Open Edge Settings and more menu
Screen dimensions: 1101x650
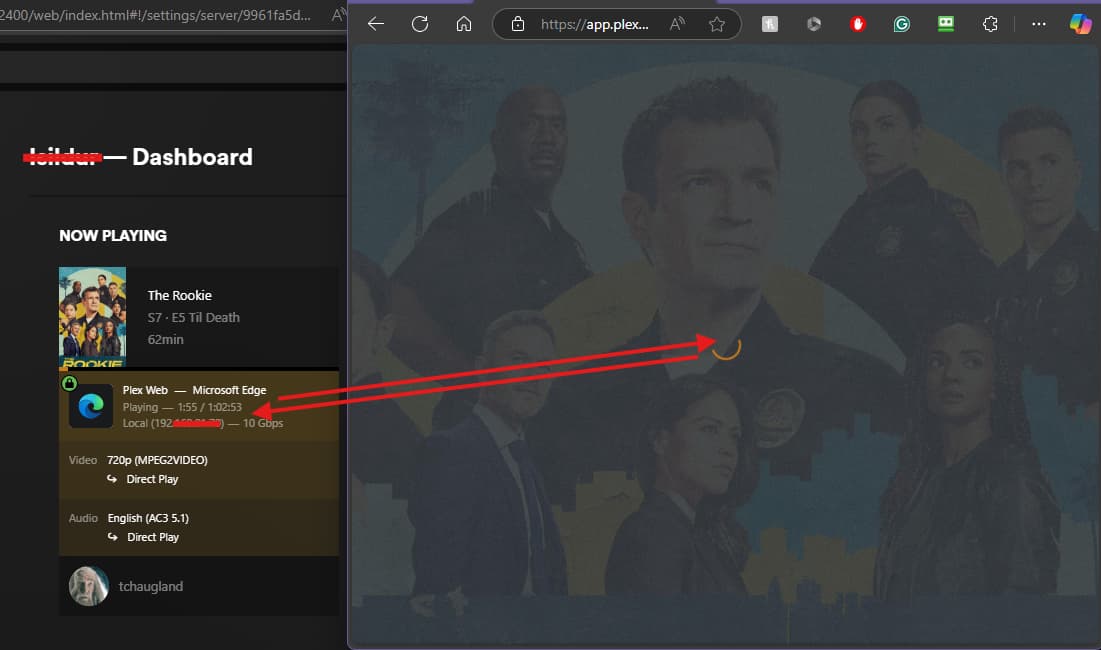tap(1039, 25)
